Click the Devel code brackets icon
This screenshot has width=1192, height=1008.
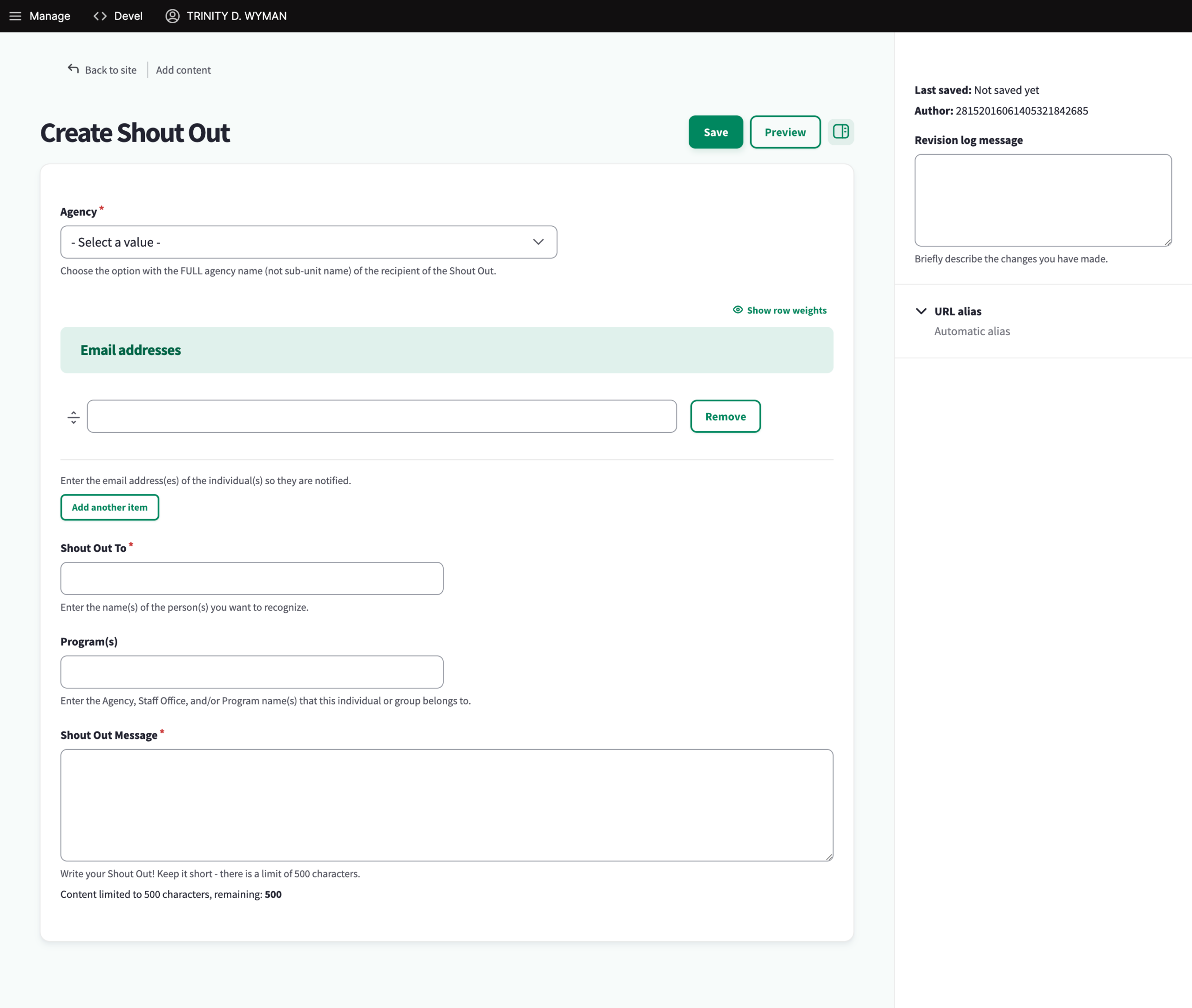point(100,16)
